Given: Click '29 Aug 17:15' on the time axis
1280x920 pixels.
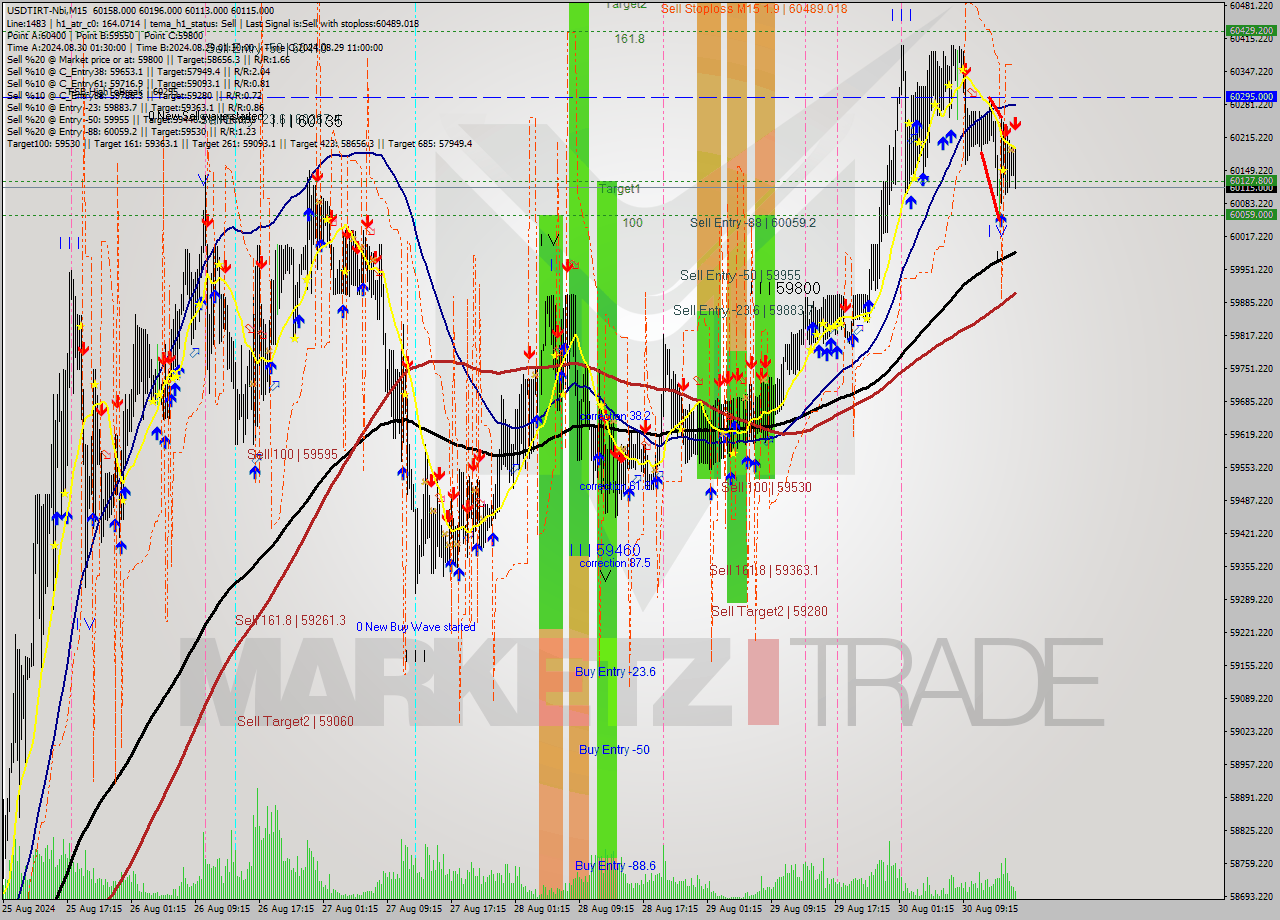Looking at the screenshot, I should pos(862,910).
